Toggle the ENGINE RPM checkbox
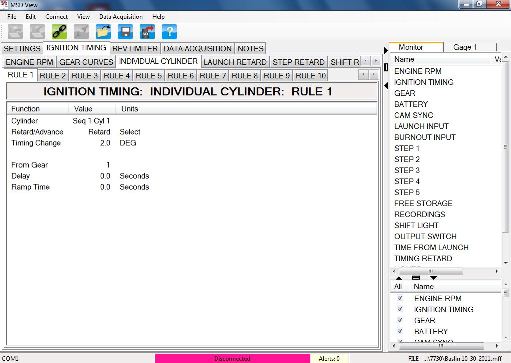The width and height of the screenshot is (511, 363). 400,298
